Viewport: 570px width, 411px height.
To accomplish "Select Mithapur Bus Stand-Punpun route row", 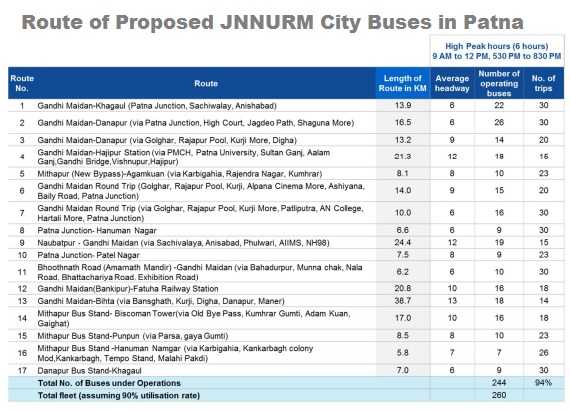I will tap(286, 335).
